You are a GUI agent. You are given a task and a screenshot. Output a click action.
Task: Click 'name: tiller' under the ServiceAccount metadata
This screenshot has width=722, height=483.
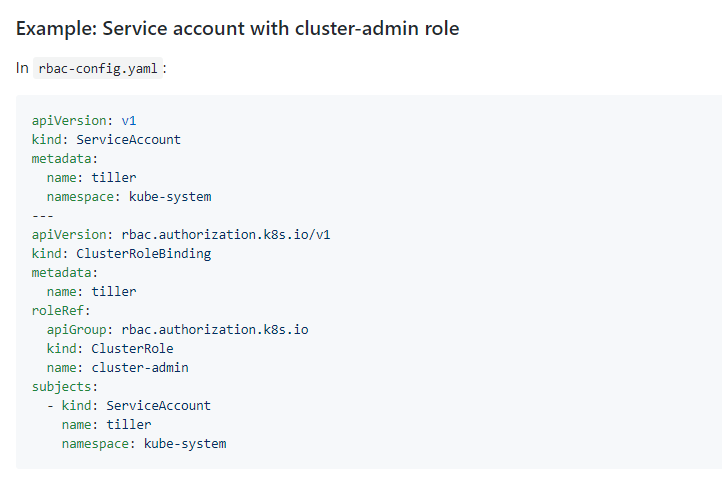point(91,177)
